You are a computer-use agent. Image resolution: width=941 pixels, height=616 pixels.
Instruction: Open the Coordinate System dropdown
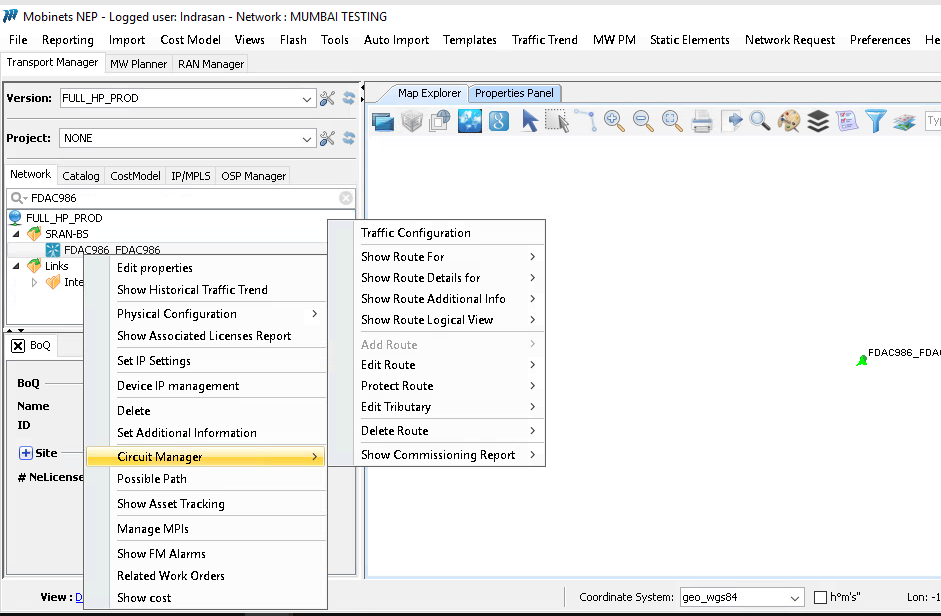795,597
